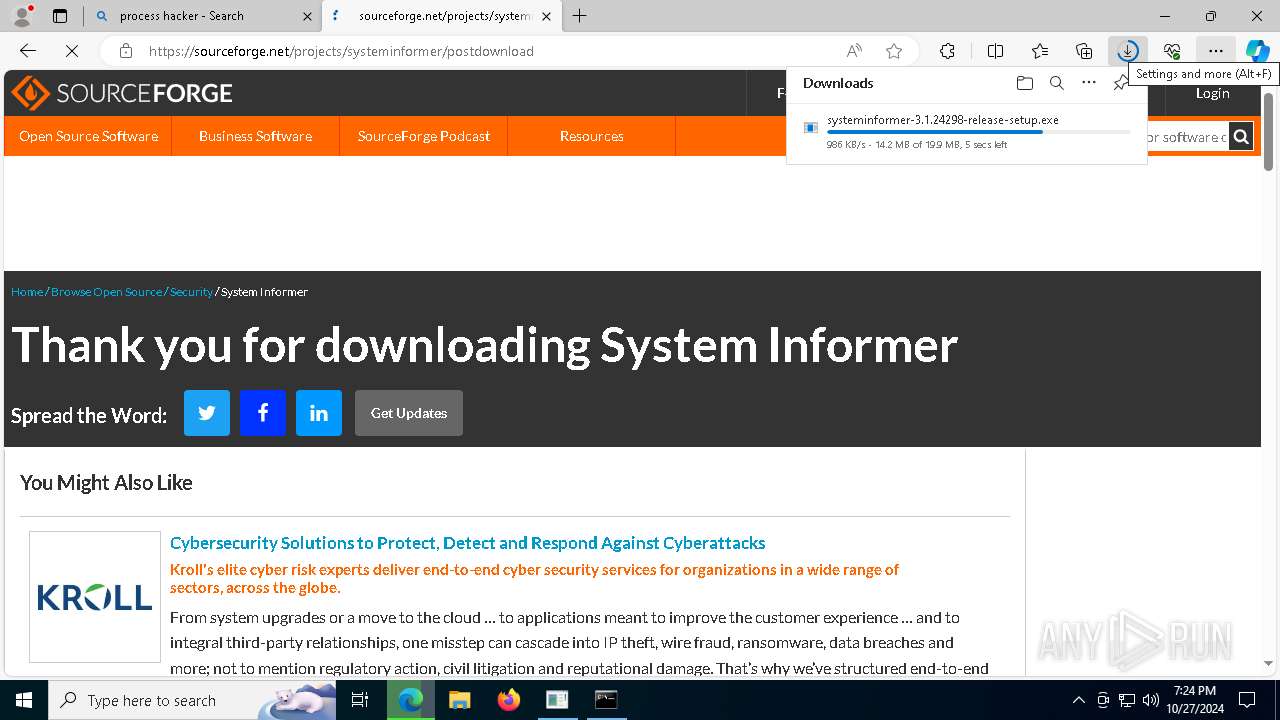Click the taskbar search box
The height and width of the screenshot is (720, 1280).
(192, 700)
